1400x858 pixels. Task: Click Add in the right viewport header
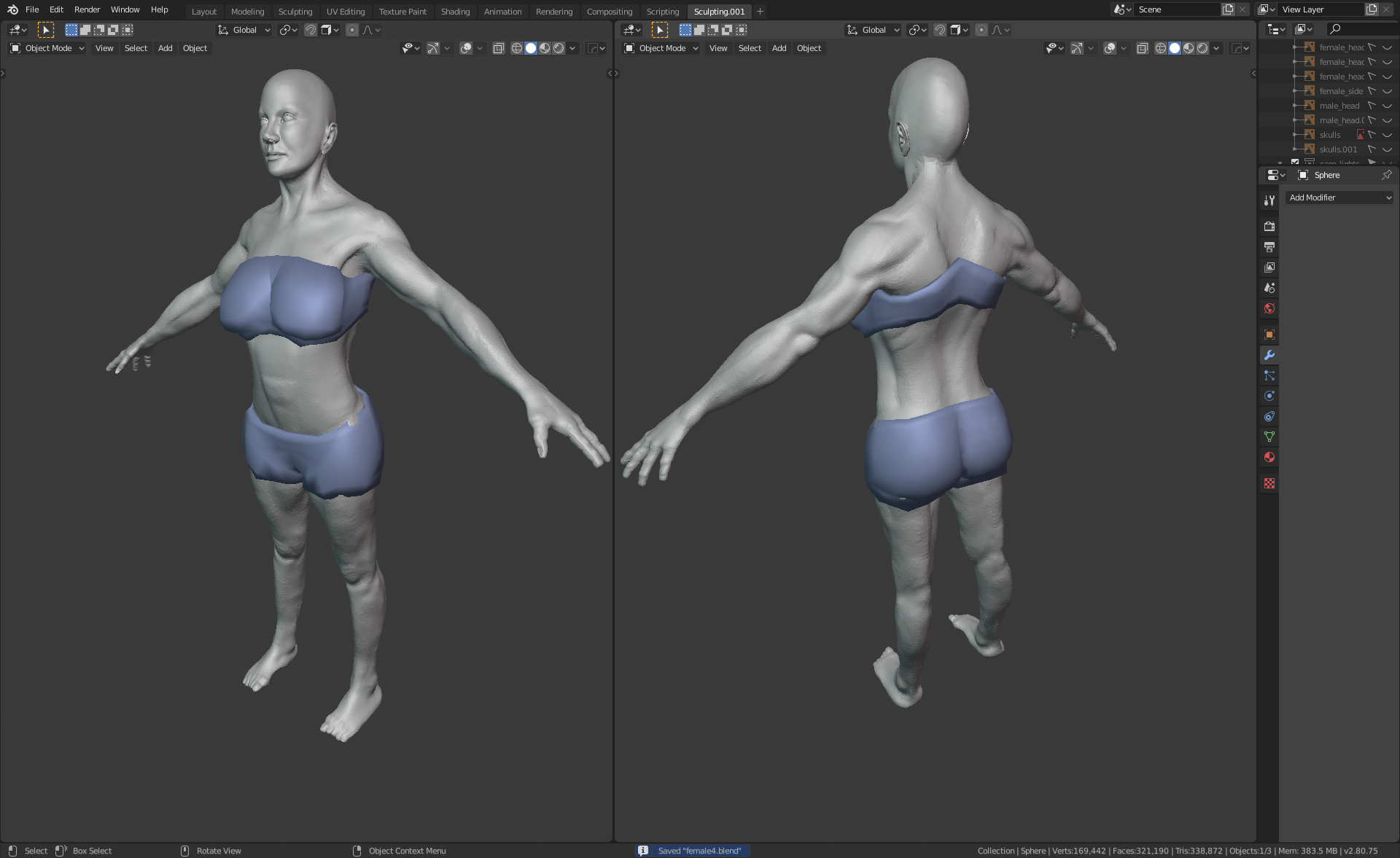pyautogui.click(x=779, y=48)
